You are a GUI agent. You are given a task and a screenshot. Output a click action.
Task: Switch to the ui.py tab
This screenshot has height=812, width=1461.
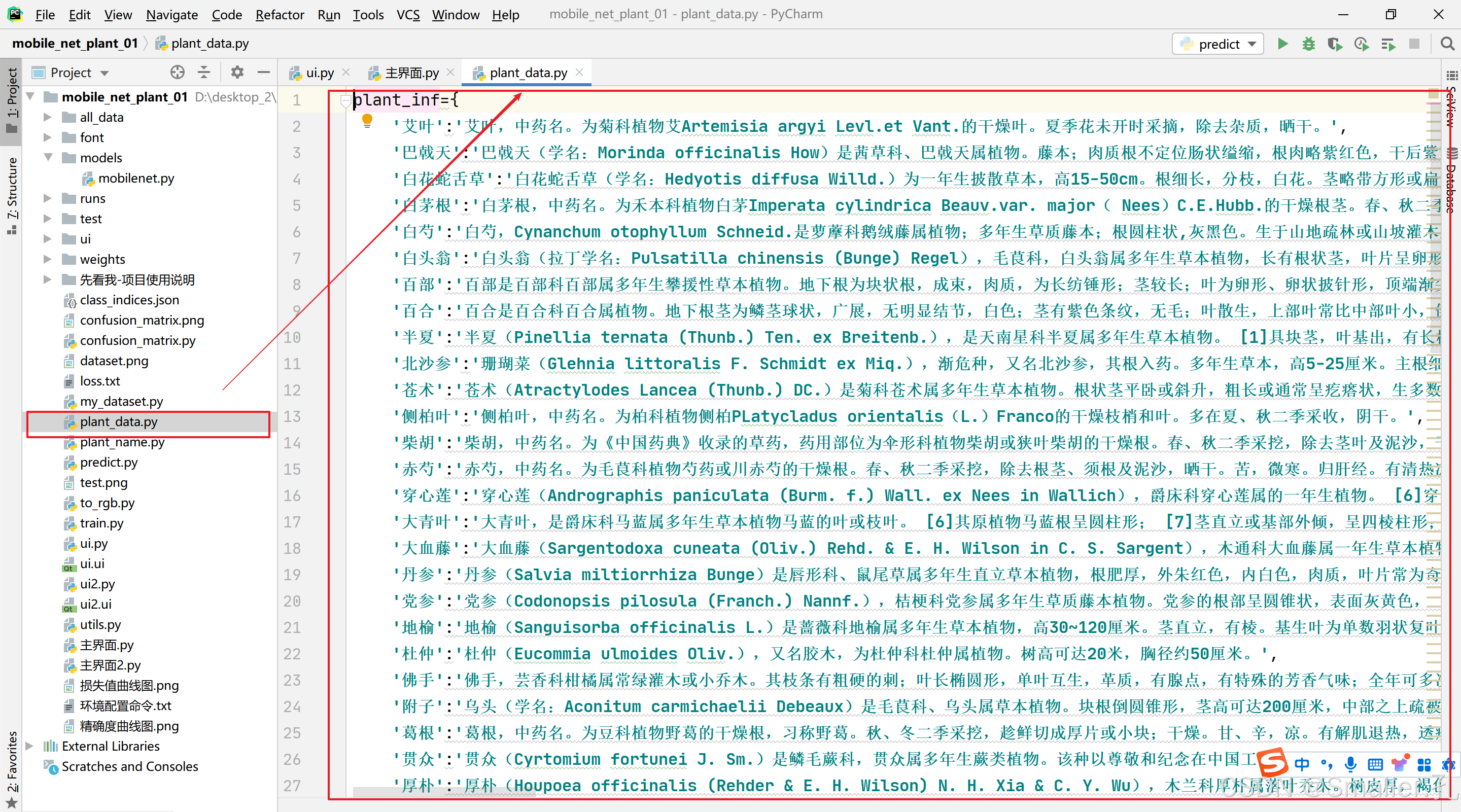pos(319,73)
